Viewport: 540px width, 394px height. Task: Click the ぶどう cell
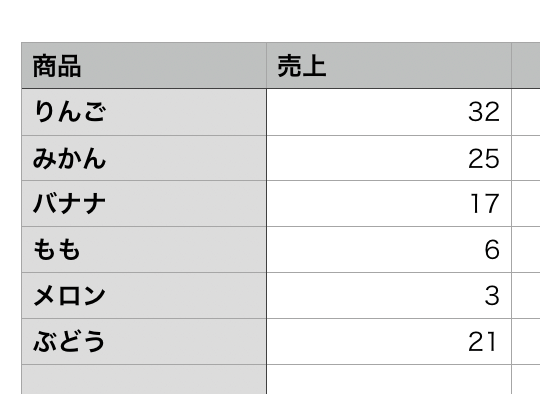[x=144, y=342]
